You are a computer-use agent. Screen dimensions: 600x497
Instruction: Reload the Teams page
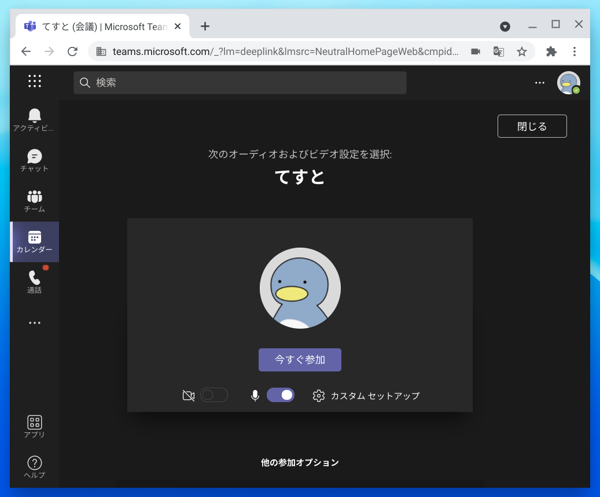pyautogui.click(x=72, y=51)
